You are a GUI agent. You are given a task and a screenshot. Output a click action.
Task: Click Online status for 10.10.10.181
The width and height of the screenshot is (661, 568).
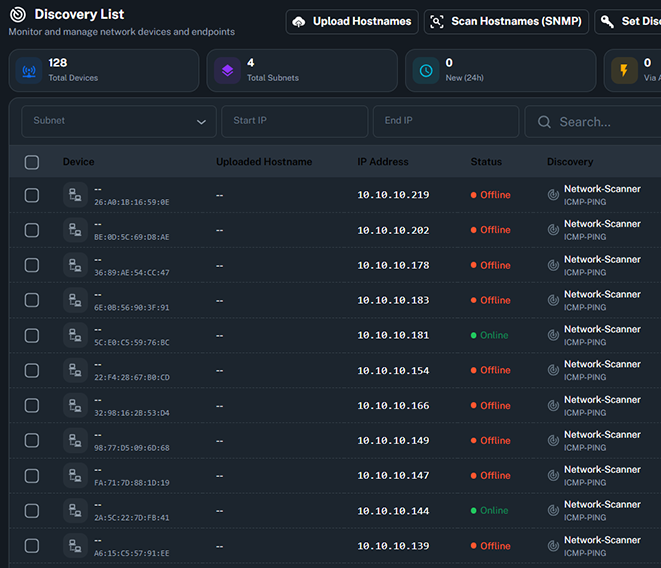pyautogui.click(x=489, y=335)
